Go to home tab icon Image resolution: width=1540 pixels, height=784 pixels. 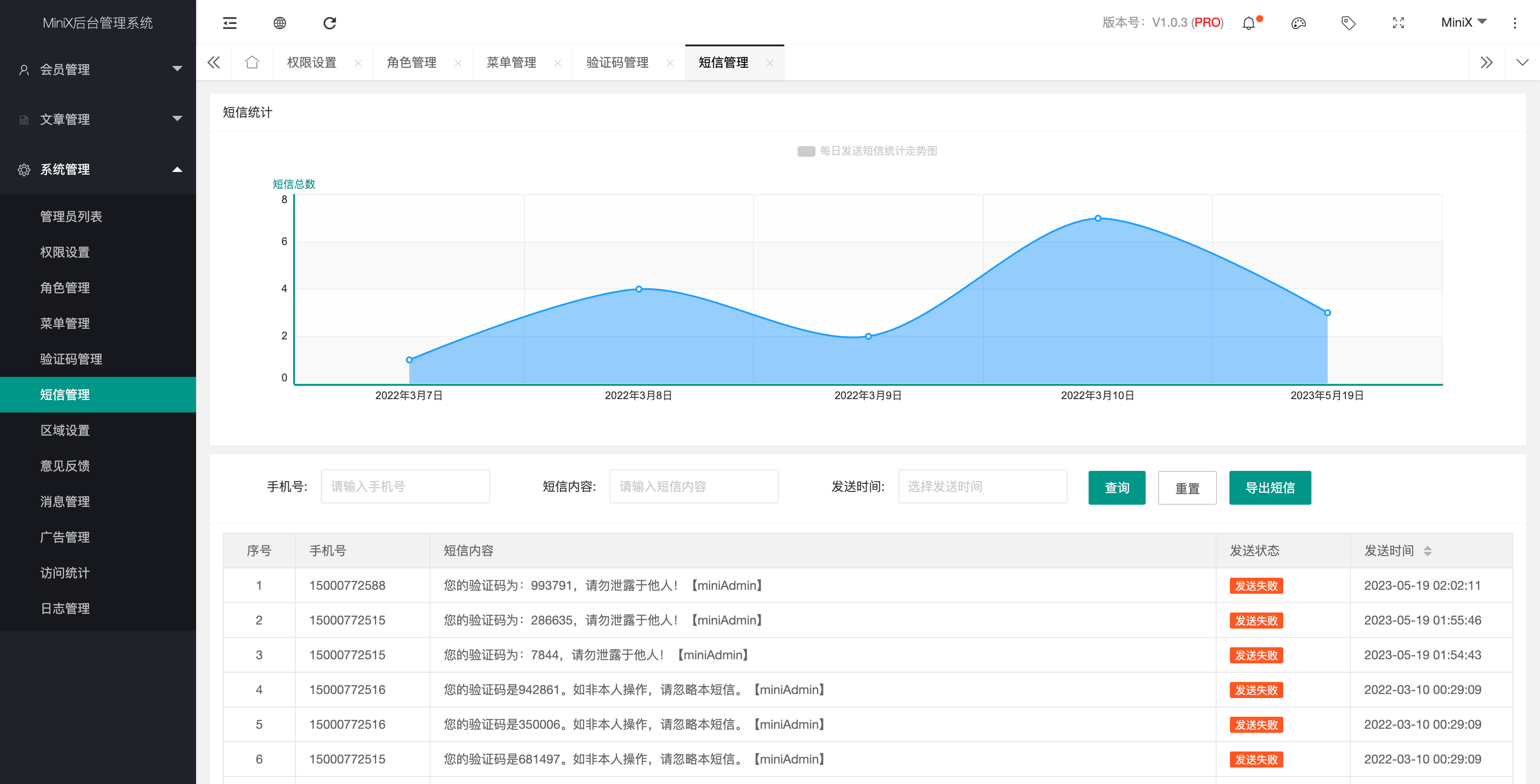pyautogui.click(x=252, y=62)
